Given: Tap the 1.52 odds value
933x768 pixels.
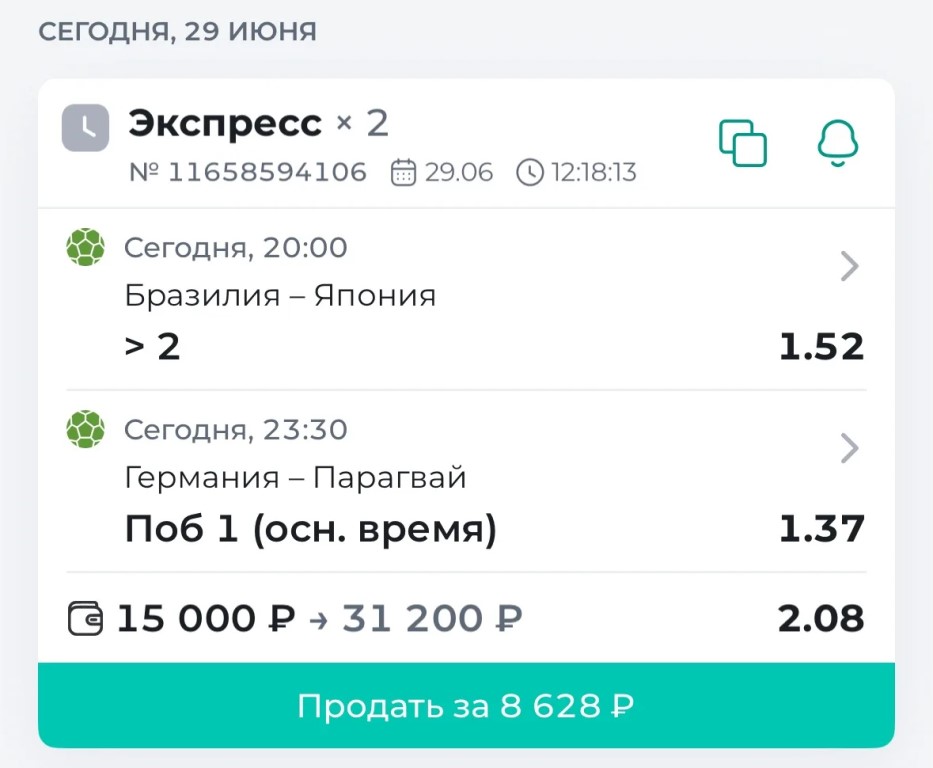Looking at the screenshot, I should [821, 347].
